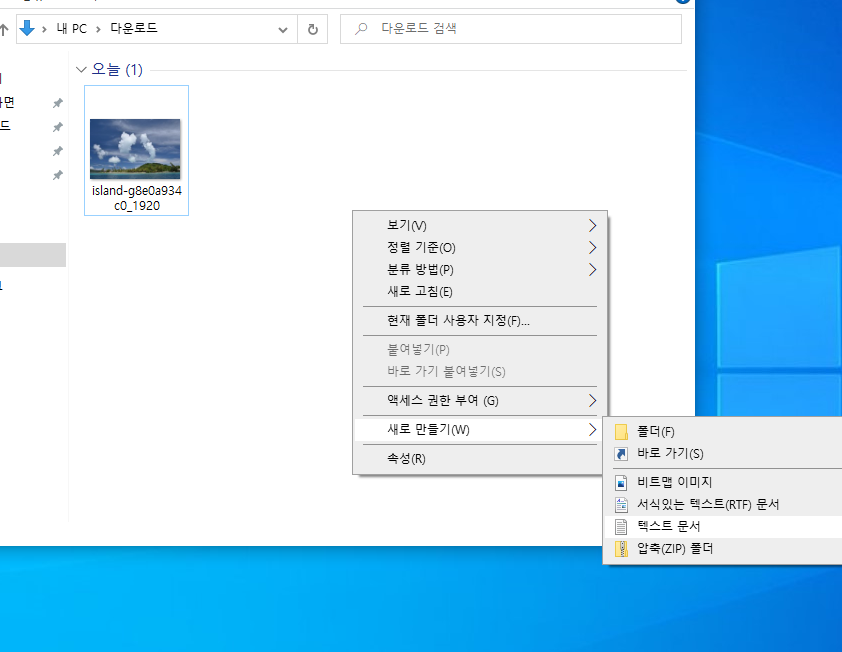Click the ZIP folder icon in submenu
This screenshot has width=842, height=652.
(621, 549)
